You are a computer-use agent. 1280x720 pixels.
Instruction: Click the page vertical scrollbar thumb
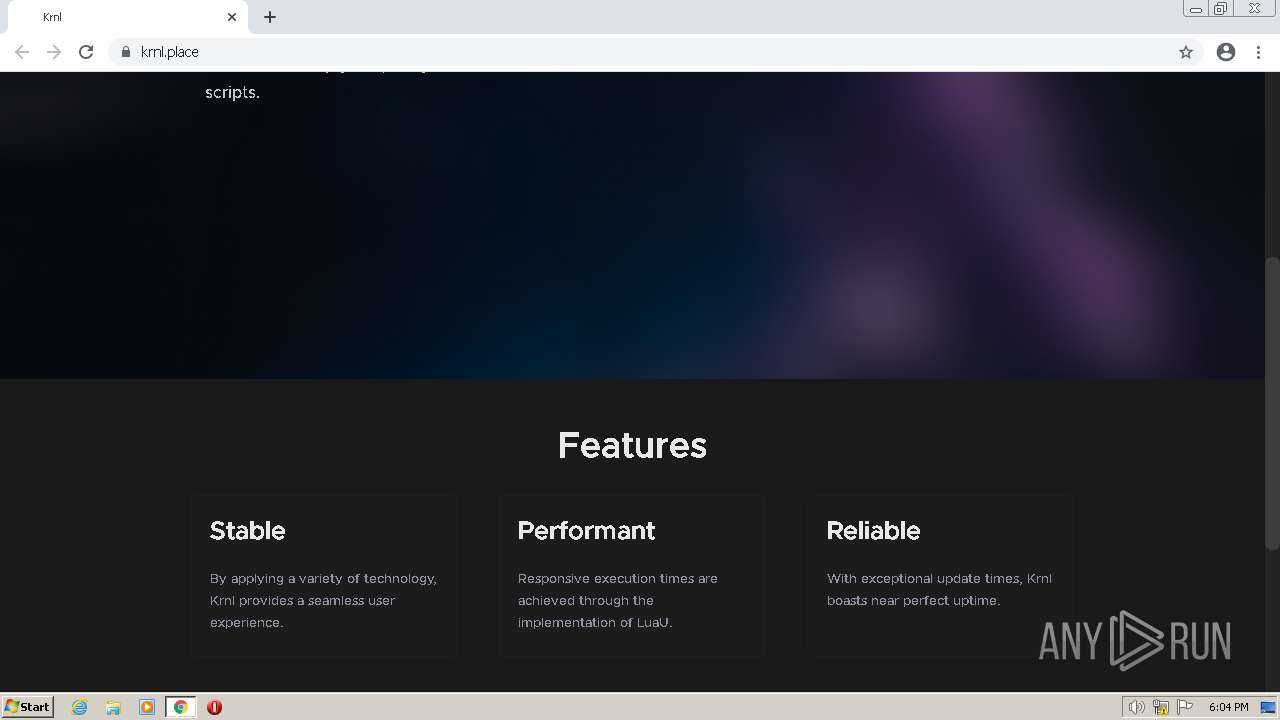click(x=1272, y=403)
